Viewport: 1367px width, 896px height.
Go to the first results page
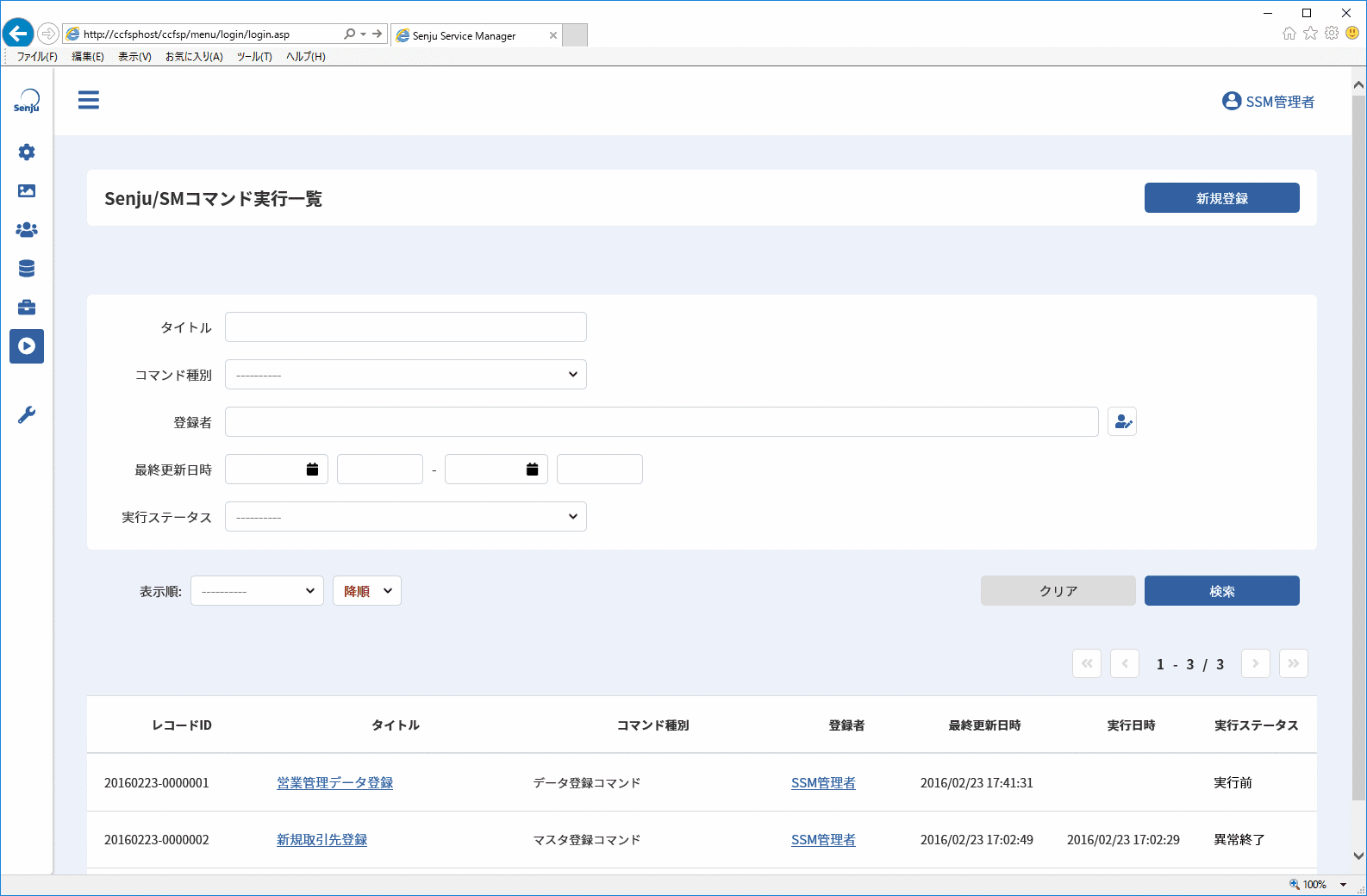(x=1087, y=663)
